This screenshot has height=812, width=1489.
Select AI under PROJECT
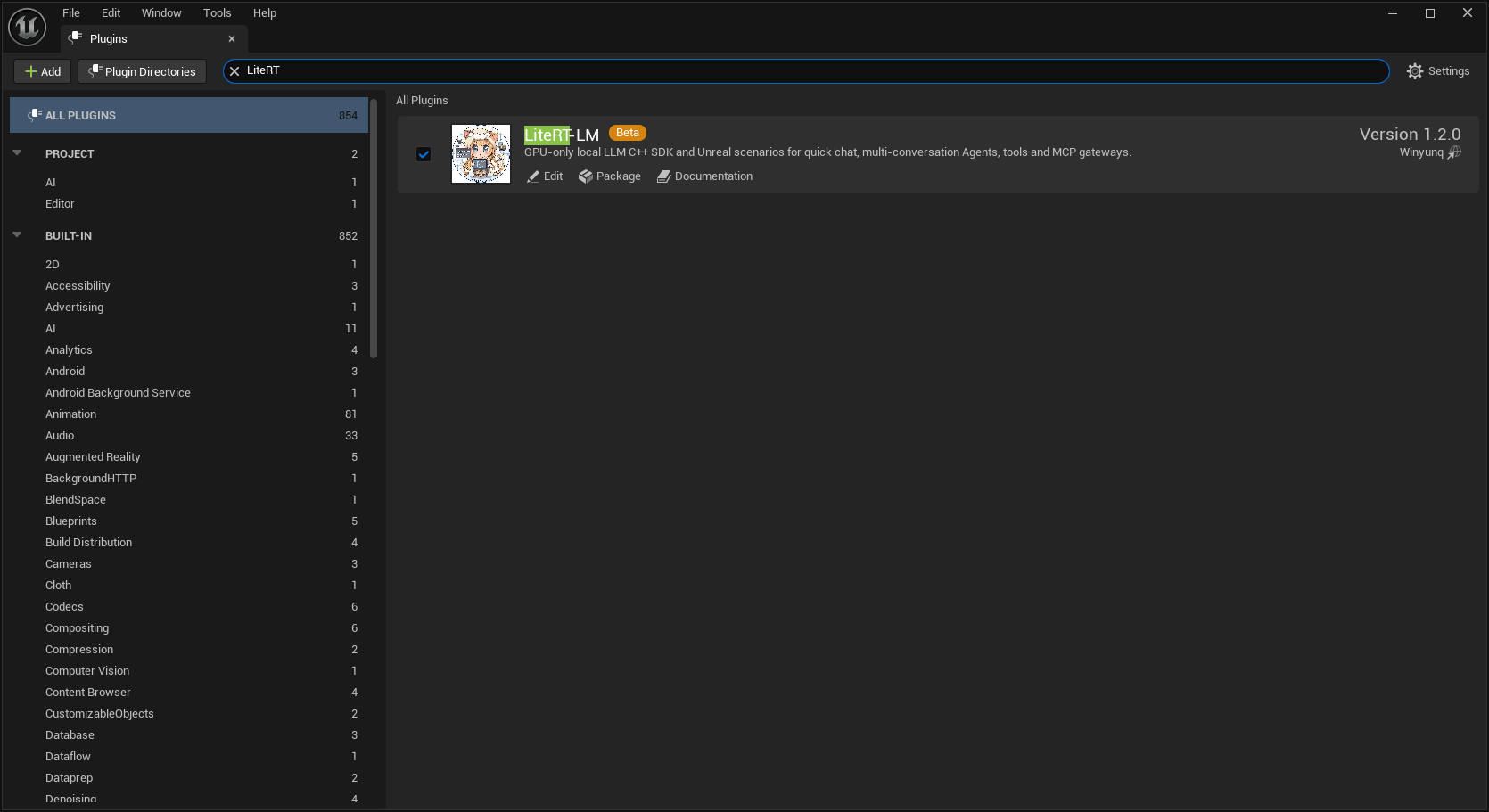189,182
